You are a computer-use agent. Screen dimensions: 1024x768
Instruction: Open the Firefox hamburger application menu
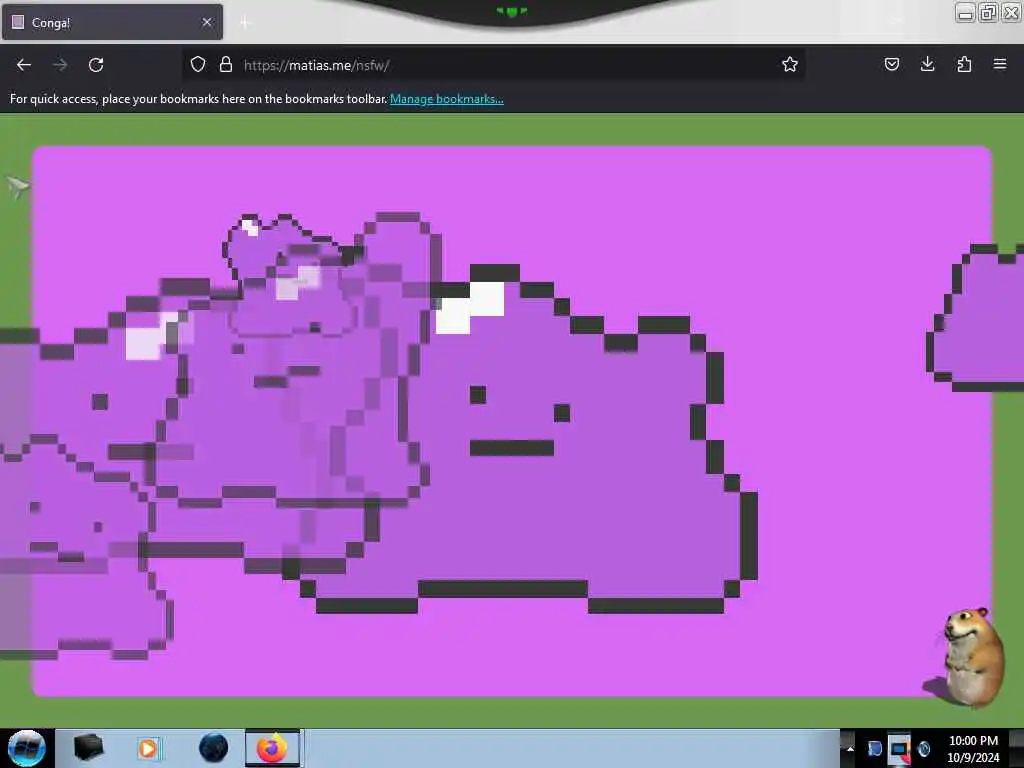1000,64
